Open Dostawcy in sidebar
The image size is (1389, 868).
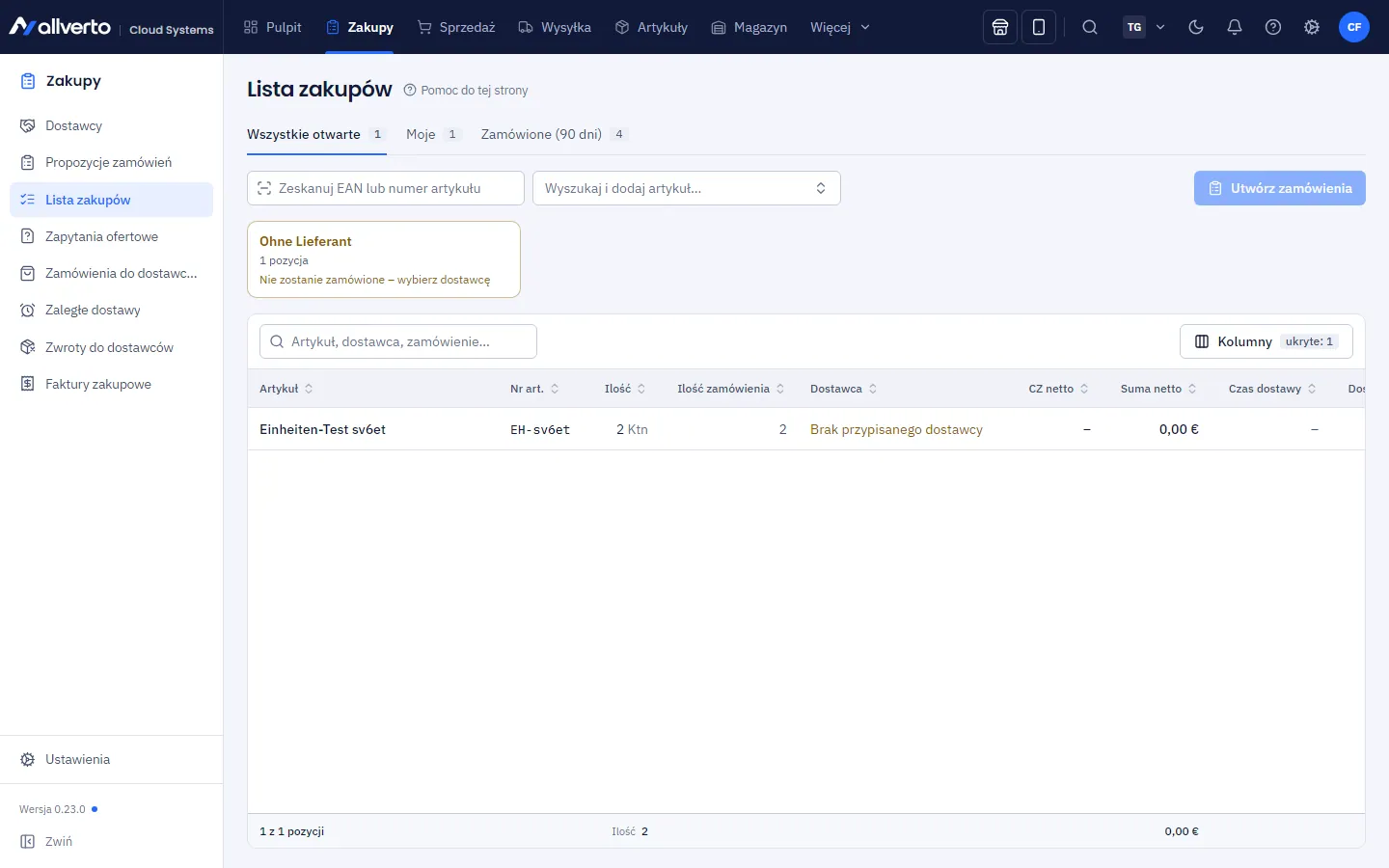[111, 125]
